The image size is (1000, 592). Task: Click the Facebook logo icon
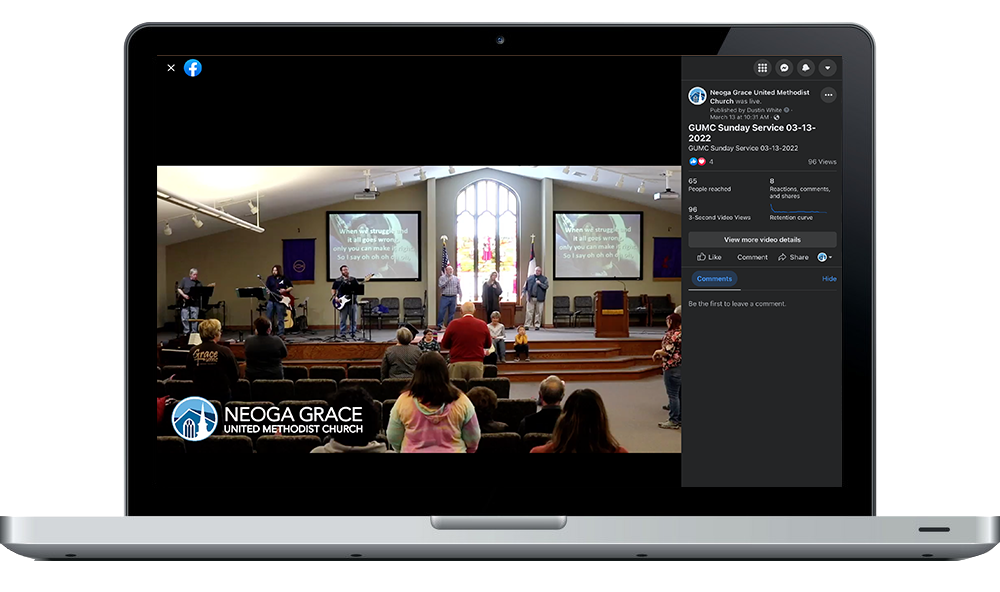193,68
